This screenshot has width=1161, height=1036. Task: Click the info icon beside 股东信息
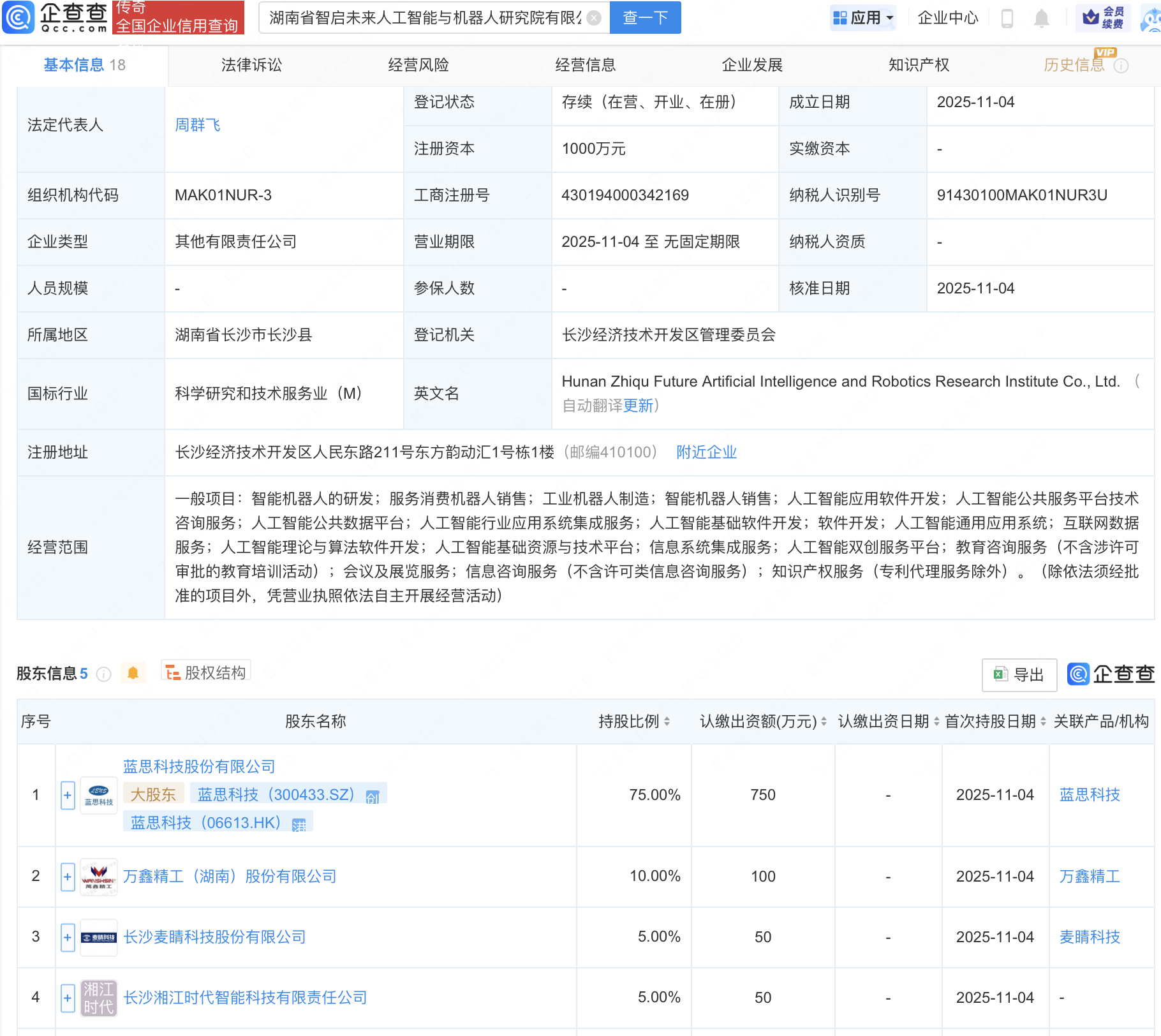coord(103,674)
